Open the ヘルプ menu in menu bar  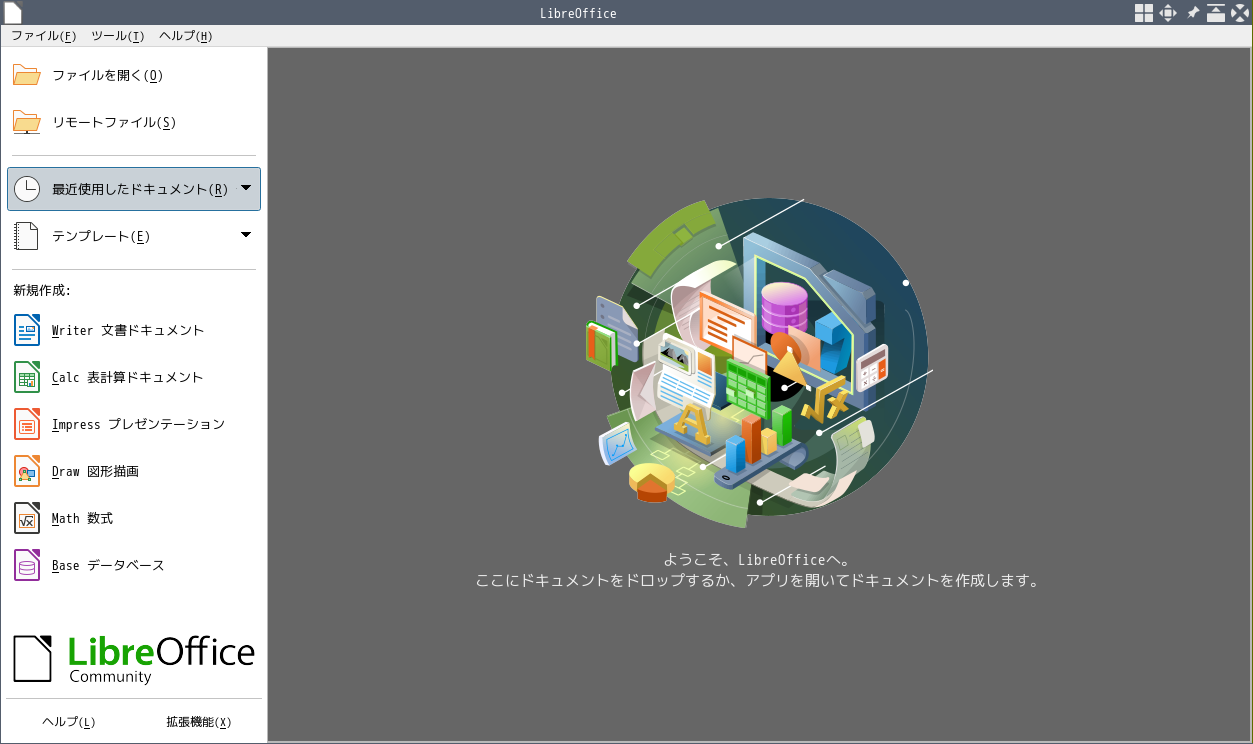185,36
